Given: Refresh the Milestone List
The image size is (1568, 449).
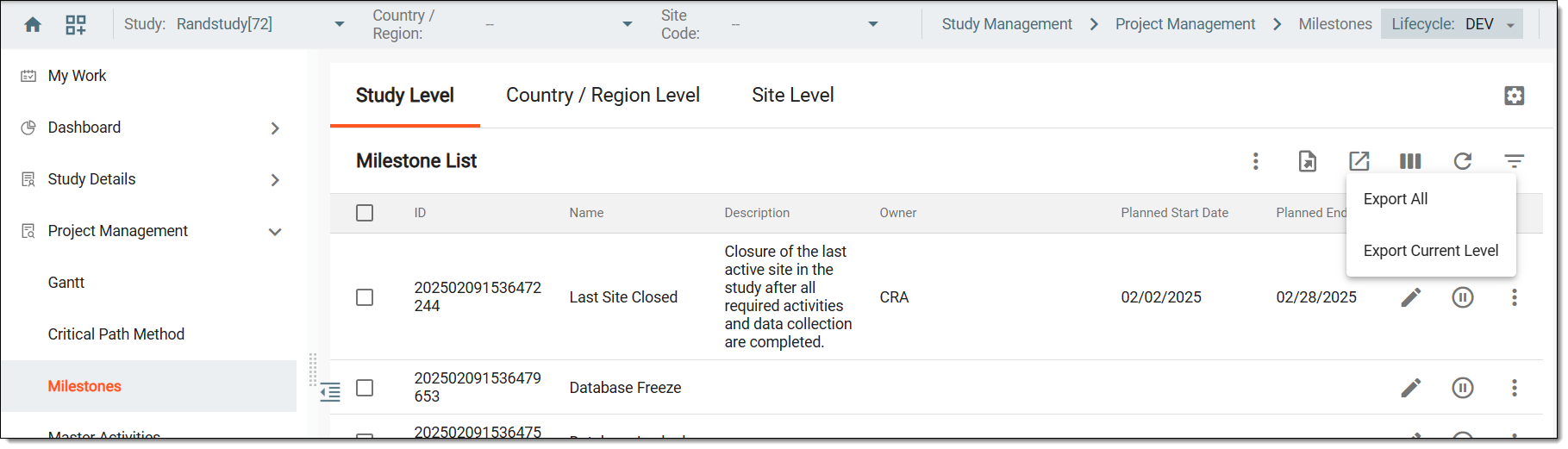Looking at the screenshot, I should click(1463, 161).
